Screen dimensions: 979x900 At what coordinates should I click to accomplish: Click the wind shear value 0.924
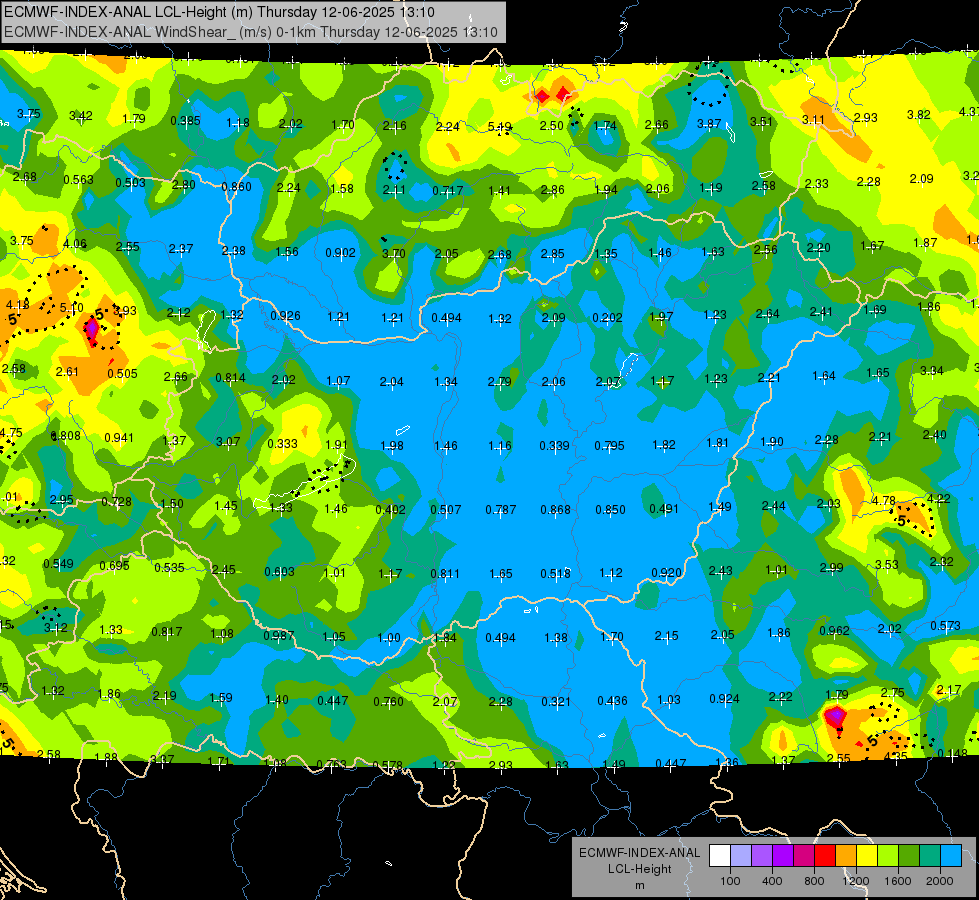[724, 698]
